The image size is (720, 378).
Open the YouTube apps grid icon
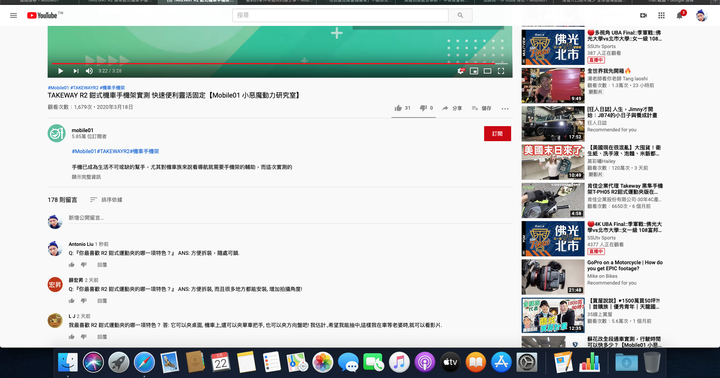point(661,15)
